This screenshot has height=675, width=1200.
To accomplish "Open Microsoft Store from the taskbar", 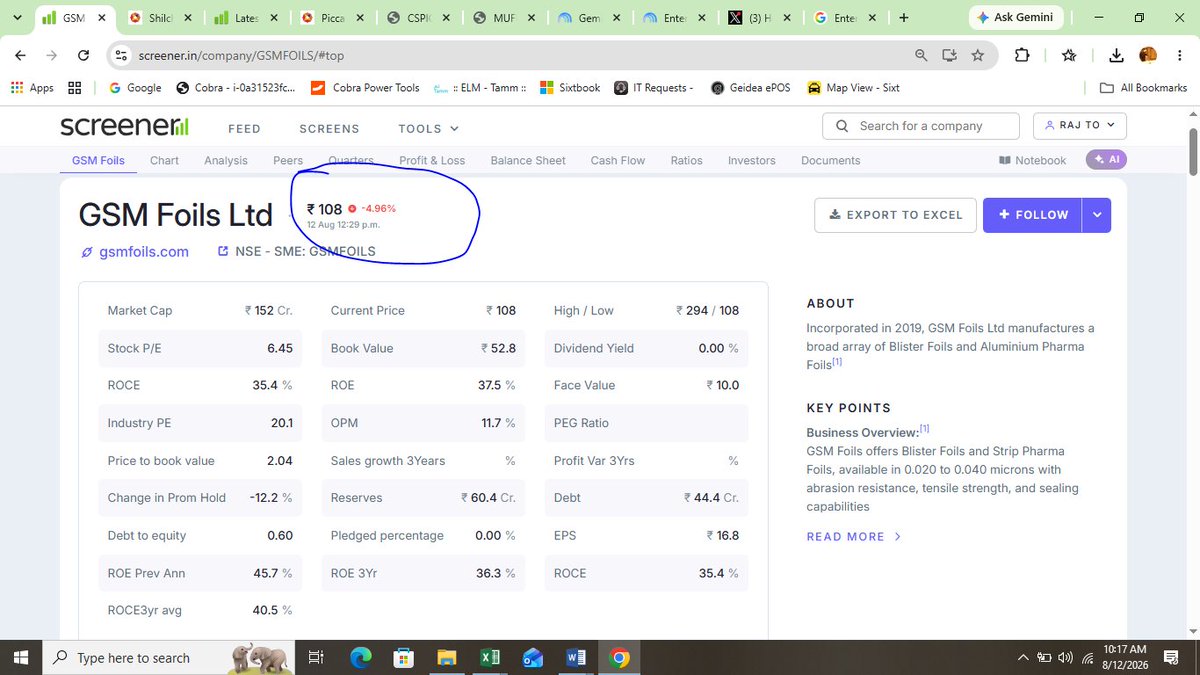I will pyautogui.click(x=403, y=658).
